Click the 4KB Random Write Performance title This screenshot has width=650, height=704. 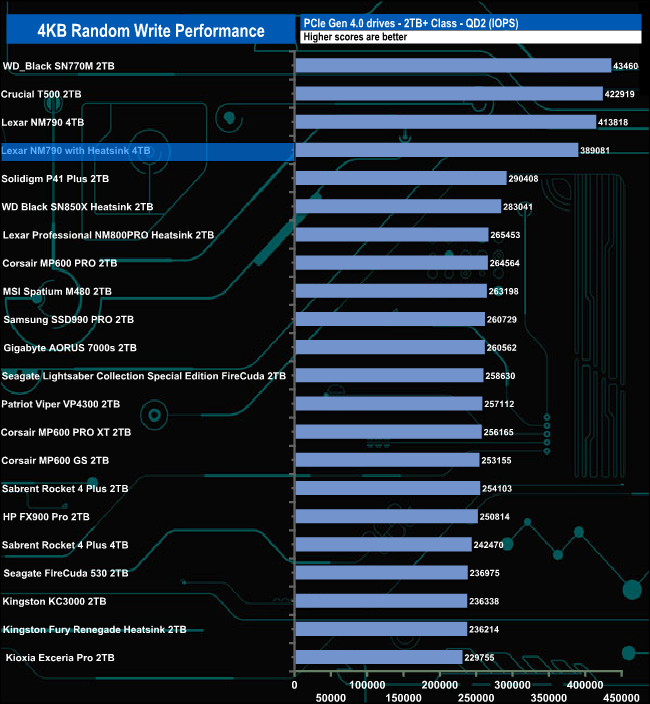[151, 31]
